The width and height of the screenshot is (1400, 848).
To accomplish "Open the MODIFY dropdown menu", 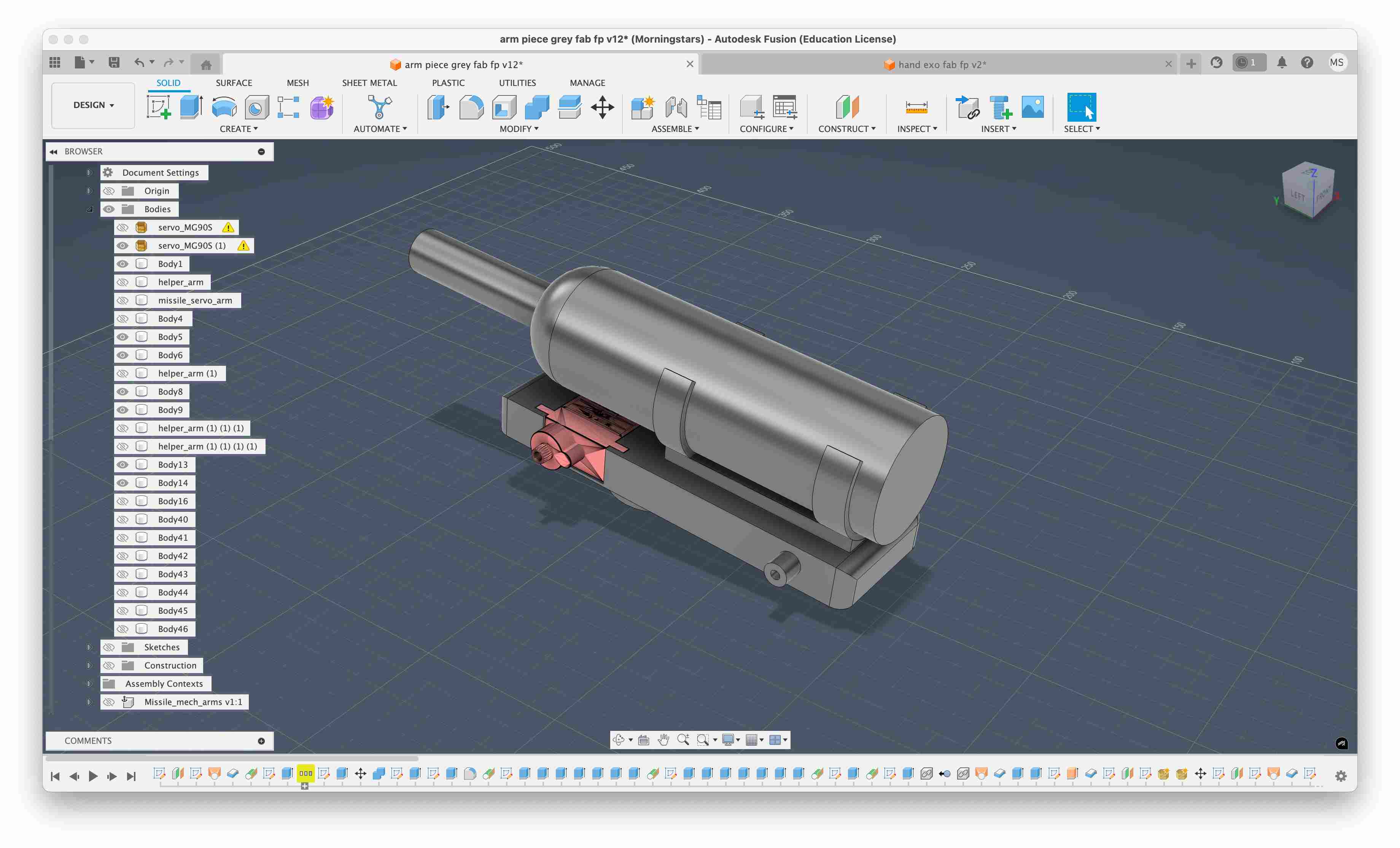I will coord(519,129).
